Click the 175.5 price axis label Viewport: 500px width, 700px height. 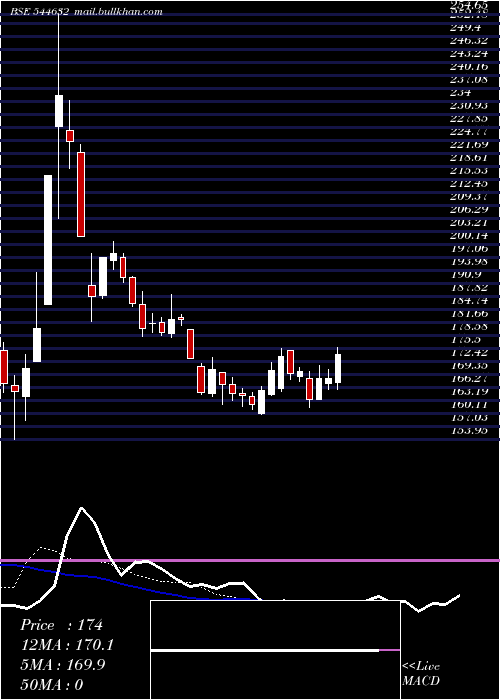click(466, 339)
